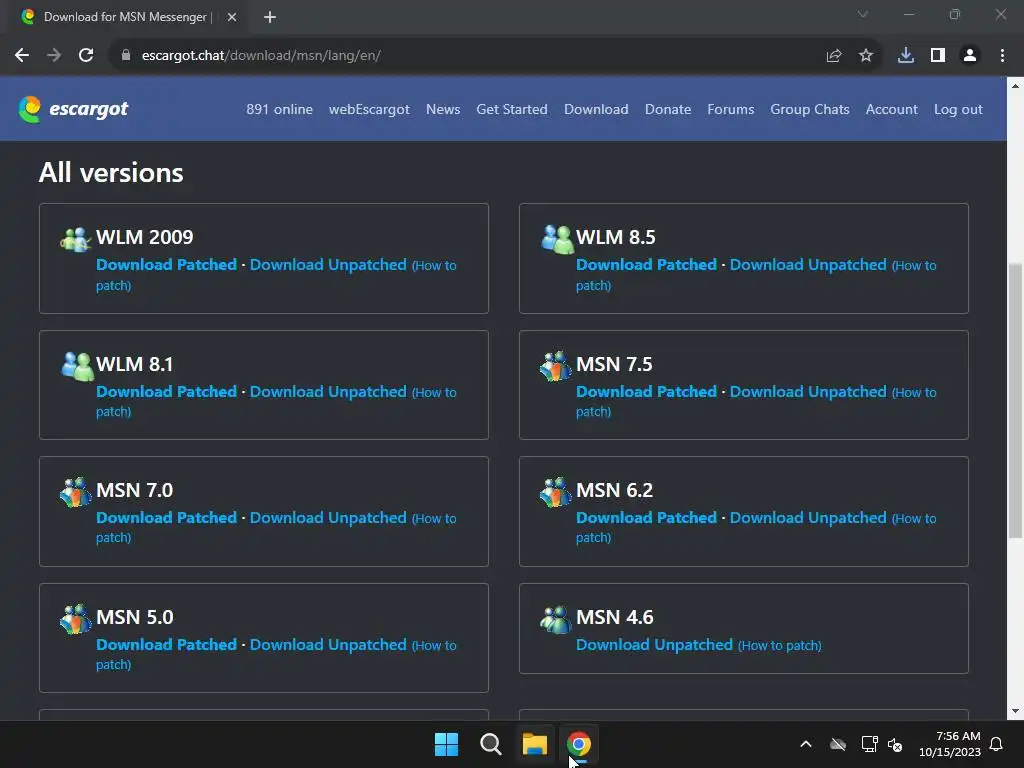Viewport: 1024px width, 768px height.
Task: Download Patched WLM 2009
Action: coord(167,264)
